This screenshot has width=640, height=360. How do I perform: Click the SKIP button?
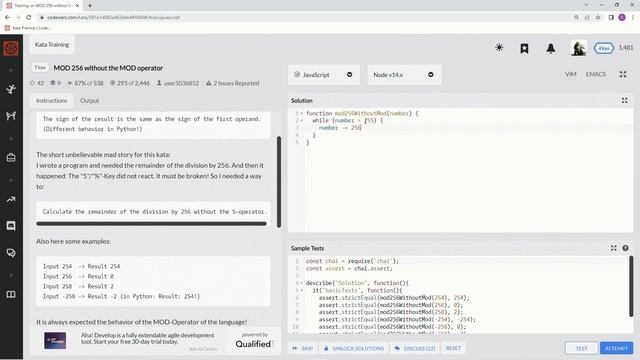[x=303, y=348]
